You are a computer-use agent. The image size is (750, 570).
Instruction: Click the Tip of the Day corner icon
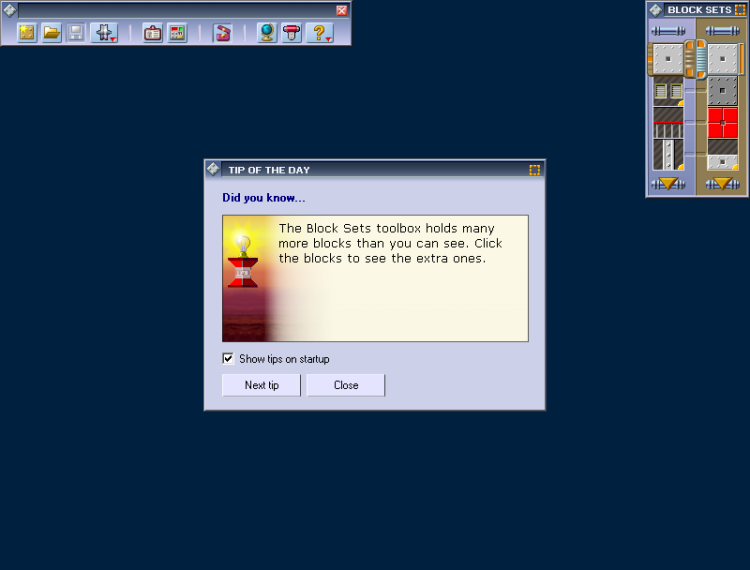tap(535, 170)
